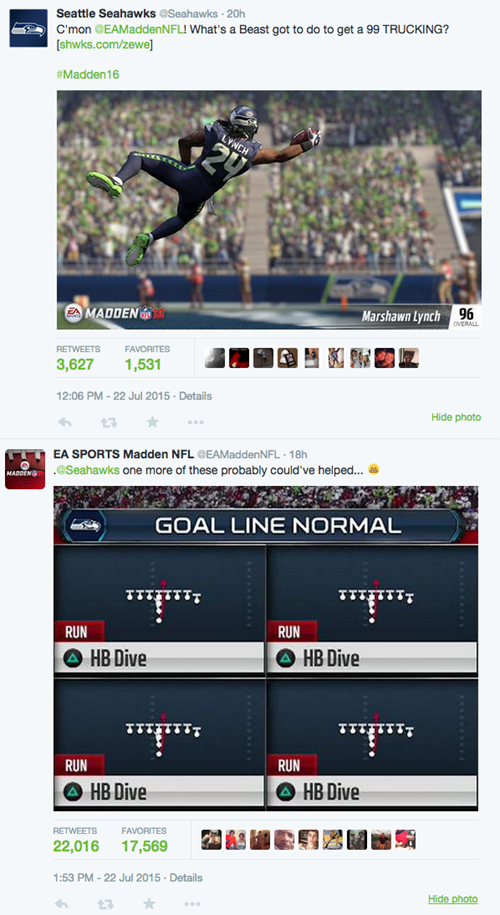Expand Details of the 1:53 PM tweet
This screenshot has width=500, height=915.
pyautogui.click(x=186, y=878)
